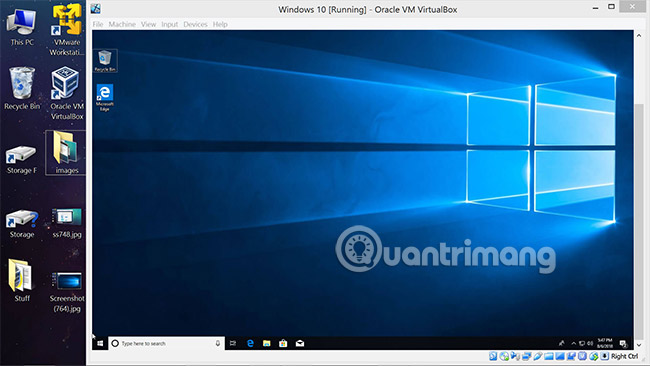The height and width of the screenshot is (366, 650).
Task: Click the guest clock showing 5:47 PM
Action: click(605, 343)
